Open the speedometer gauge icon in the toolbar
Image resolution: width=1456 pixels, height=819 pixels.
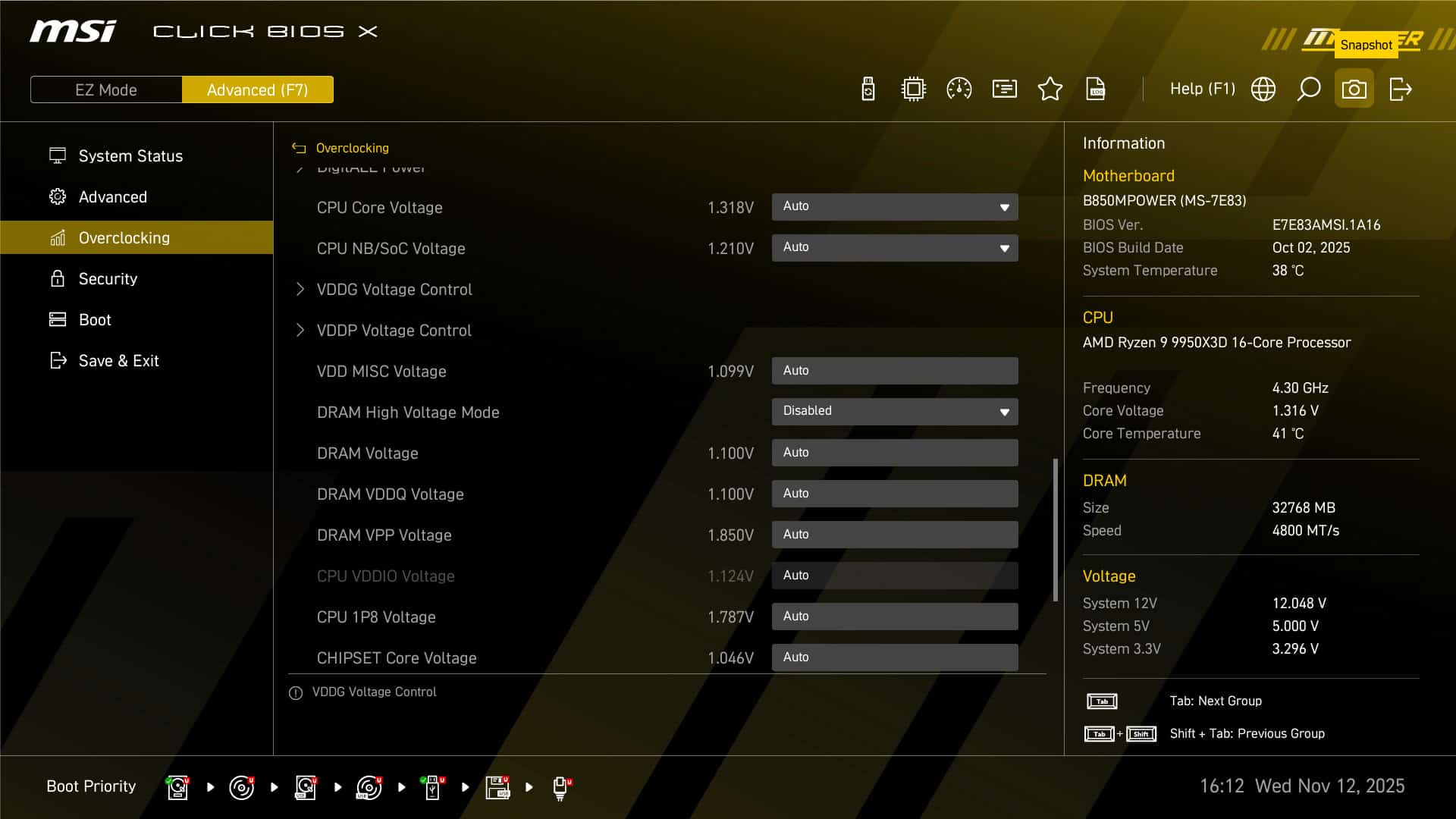tap(959, 89)
